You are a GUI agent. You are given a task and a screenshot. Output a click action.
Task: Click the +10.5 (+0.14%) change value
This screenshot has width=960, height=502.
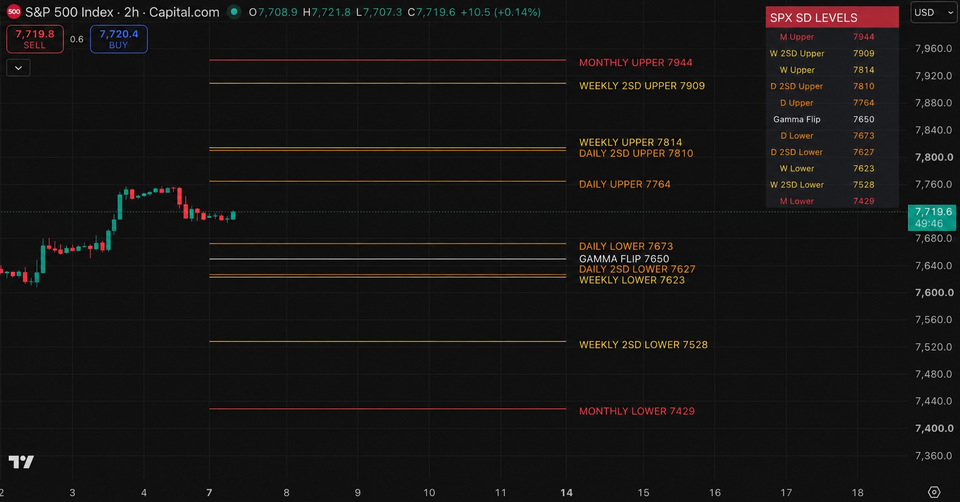pos(501,12)
